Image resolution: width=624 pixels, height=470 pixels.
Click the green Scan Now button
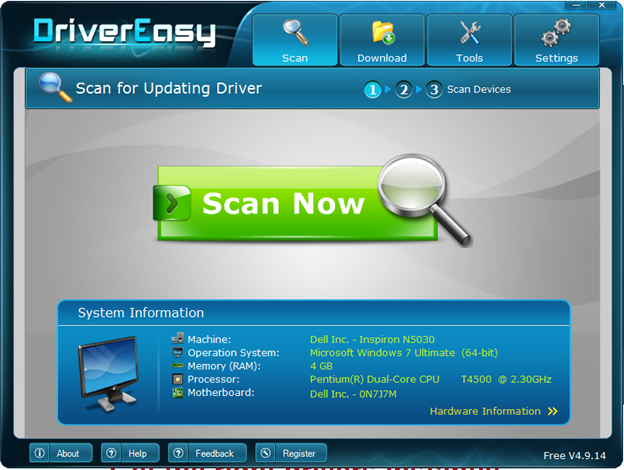pyautogui.click(x=296, y=203)
